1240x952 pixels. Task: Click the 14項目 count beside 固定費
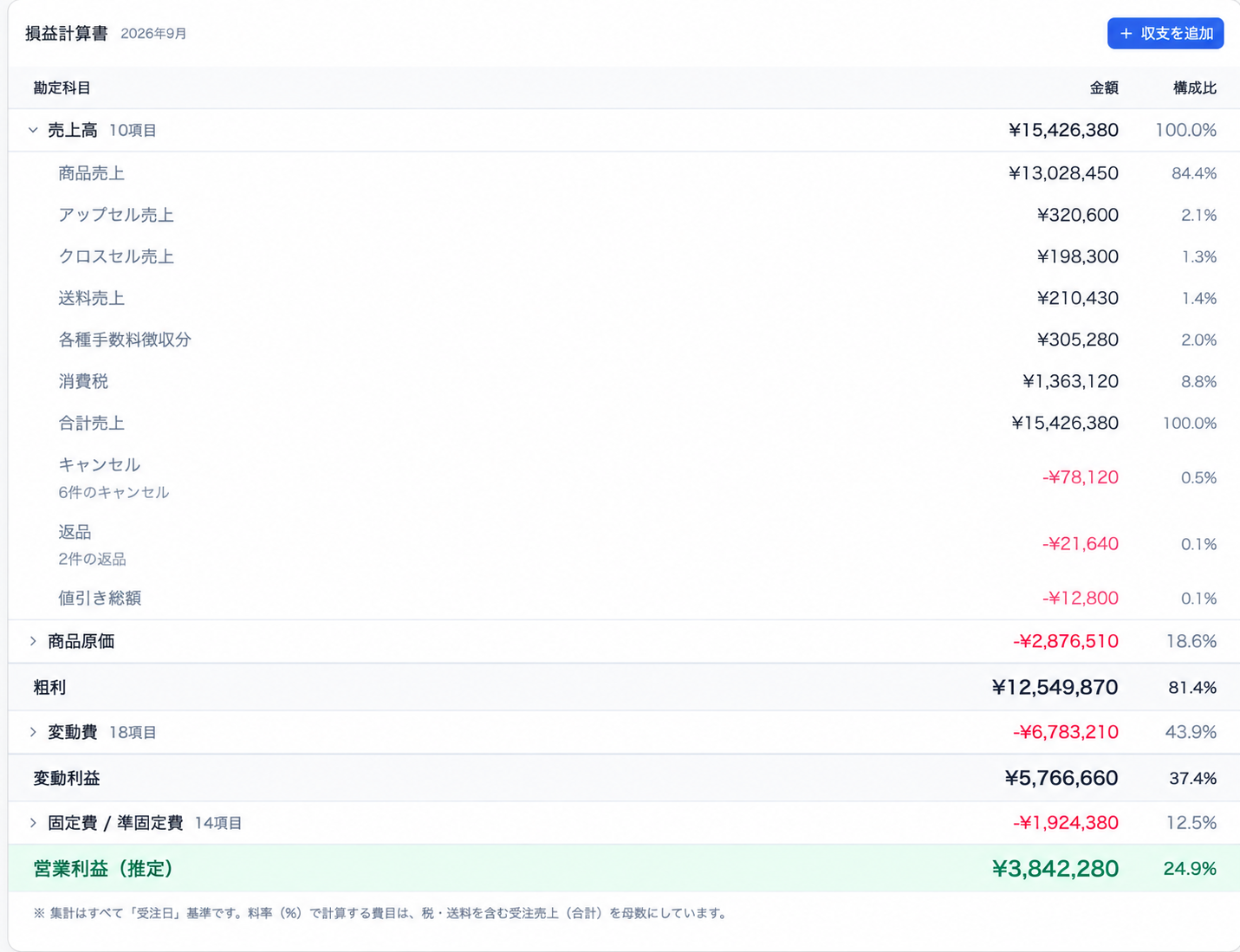(218, 822)
